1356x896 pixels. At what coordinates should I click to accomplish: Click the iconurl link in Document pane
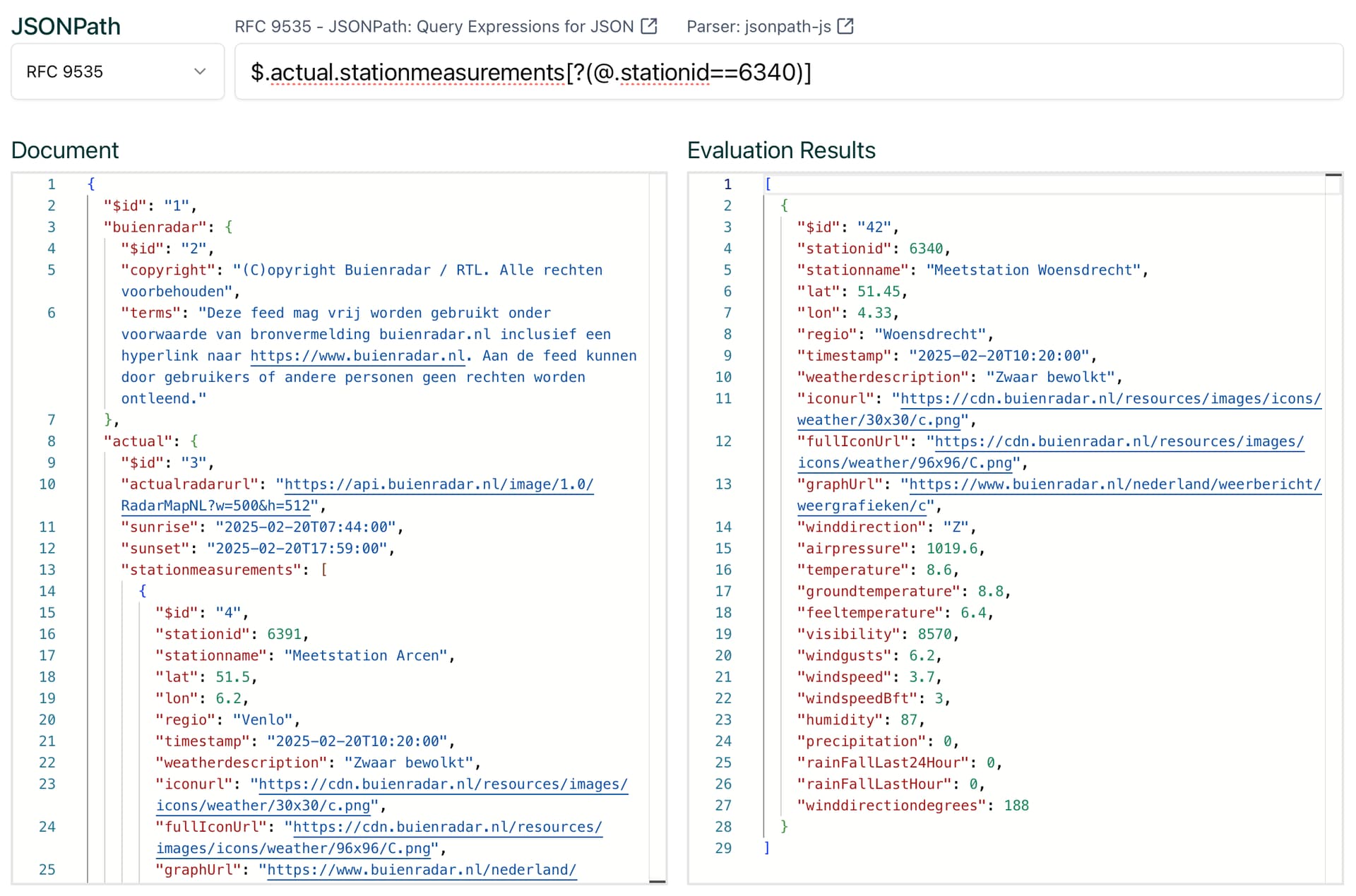tap(443, 784)
